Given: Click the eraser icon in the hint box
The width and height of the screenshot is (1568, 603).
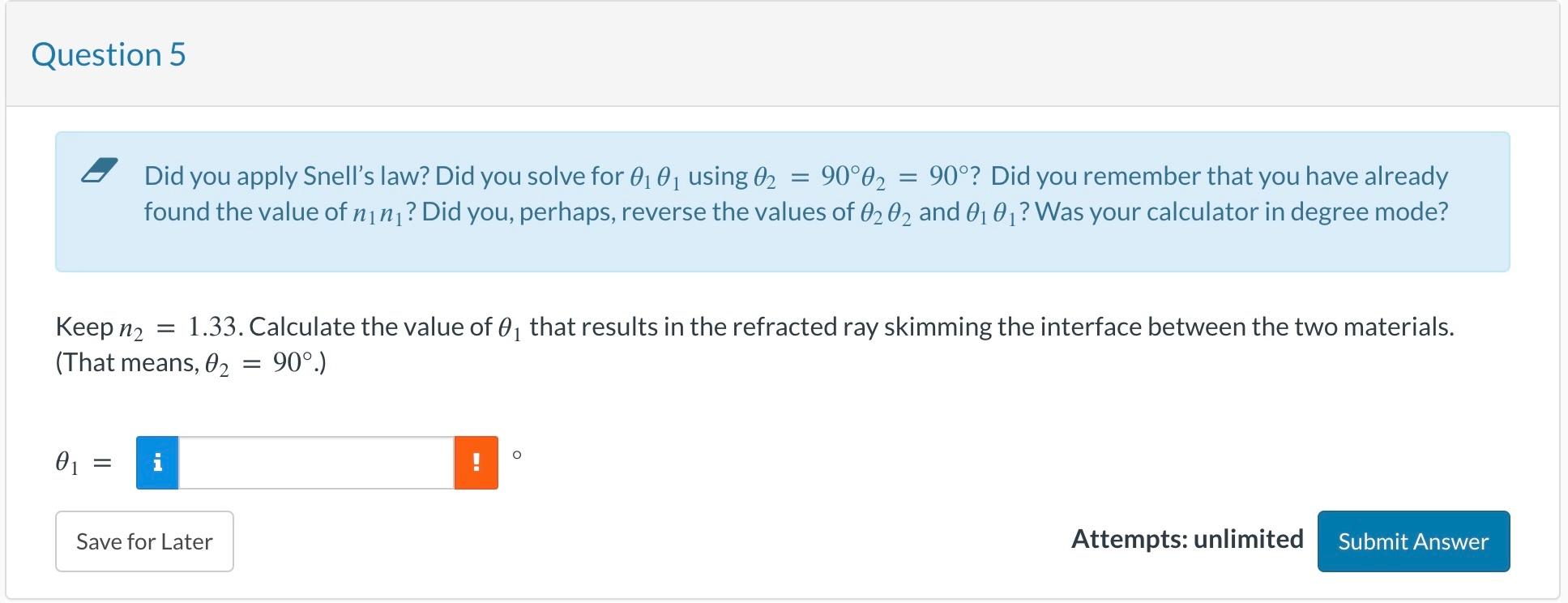Looking at the screenshot, I should [x=100, y=170].
